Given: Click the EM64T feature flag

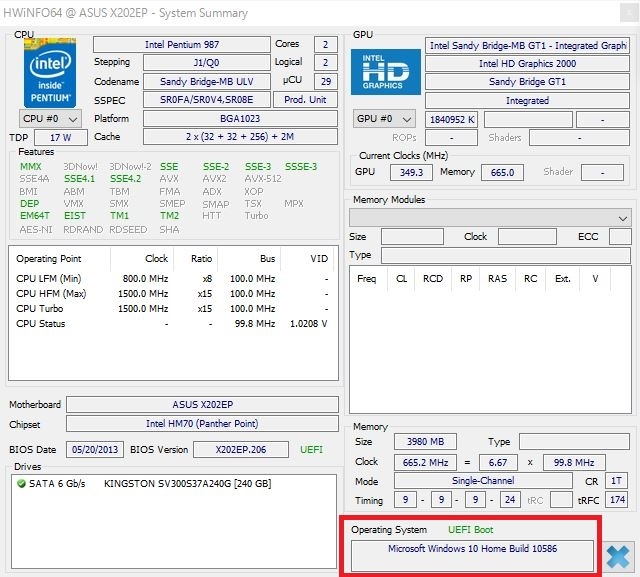Looking at the screenshot, I should pyautogui.click(x=35, y=215).
